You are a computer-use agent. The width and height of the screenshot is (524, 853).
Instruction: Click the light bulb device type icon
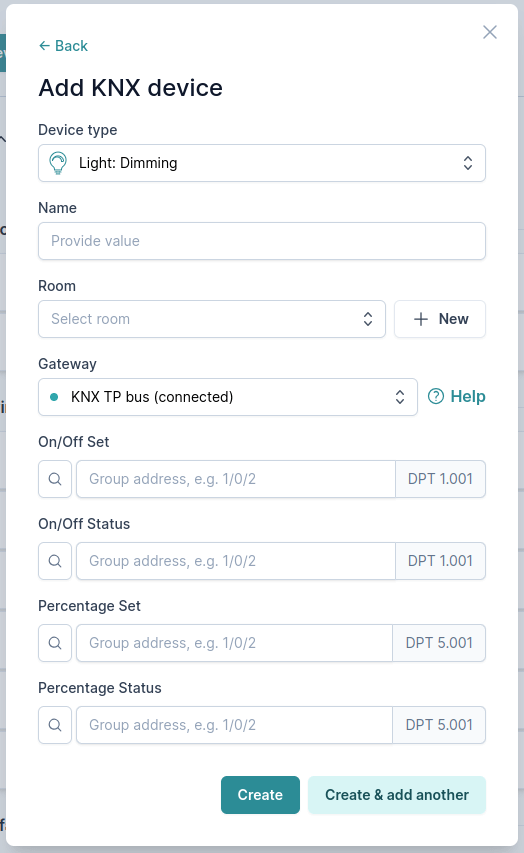click(58, 163)
